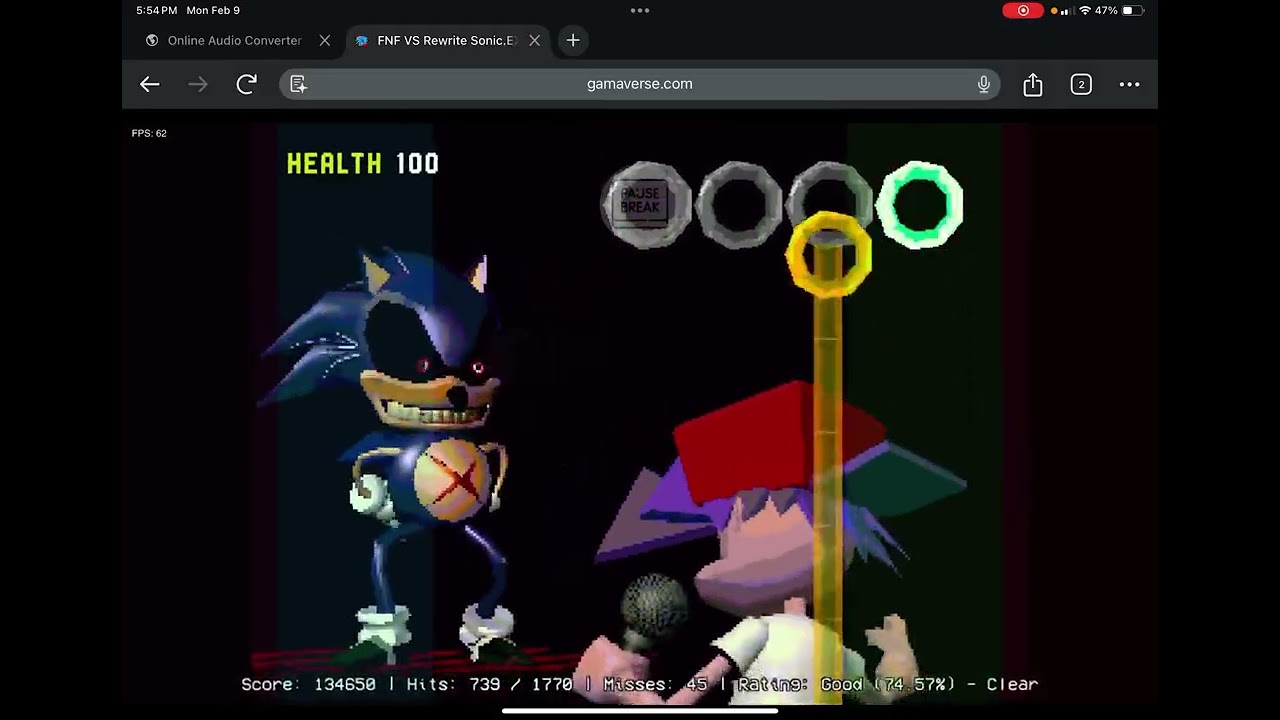Open the browser three-dot more menu
1280x720 pixels.
pyautogui.click(x=1129, y=85)
